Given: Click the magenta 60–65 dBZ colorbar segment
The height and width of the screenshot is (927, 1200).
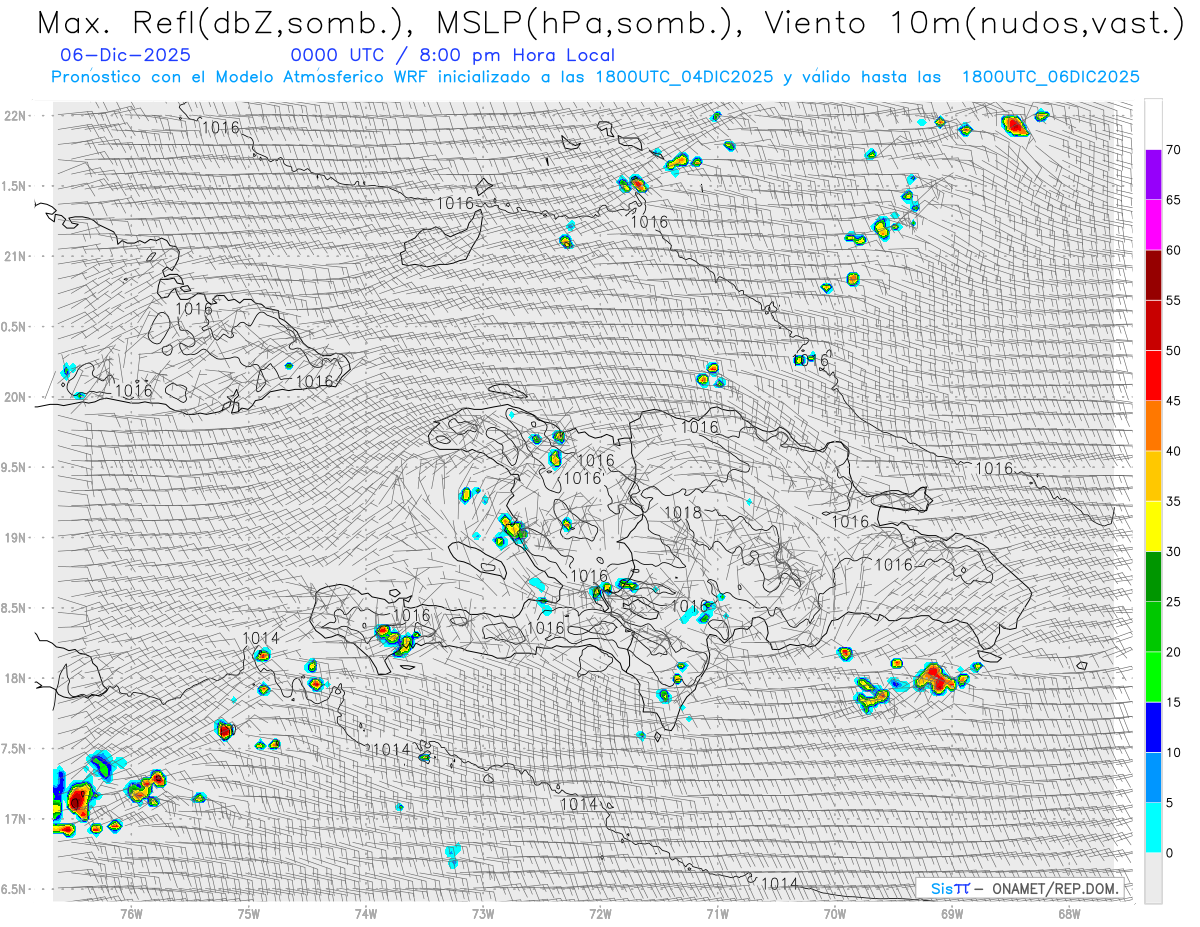Looking at the screenshot, I should coord(1153,225).
